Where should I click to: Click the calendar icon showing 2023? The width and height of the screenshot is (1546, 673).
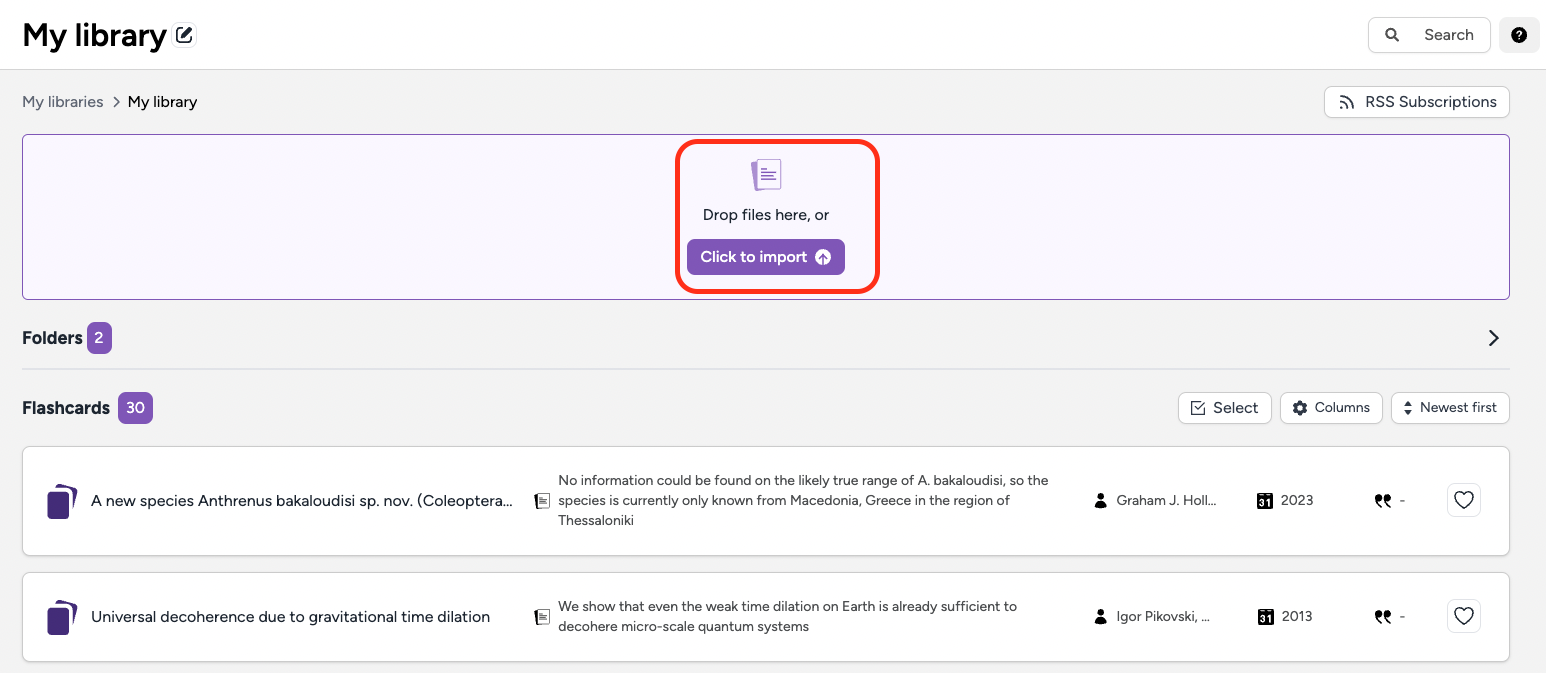pyautogui.click(x=1264, y=500)
